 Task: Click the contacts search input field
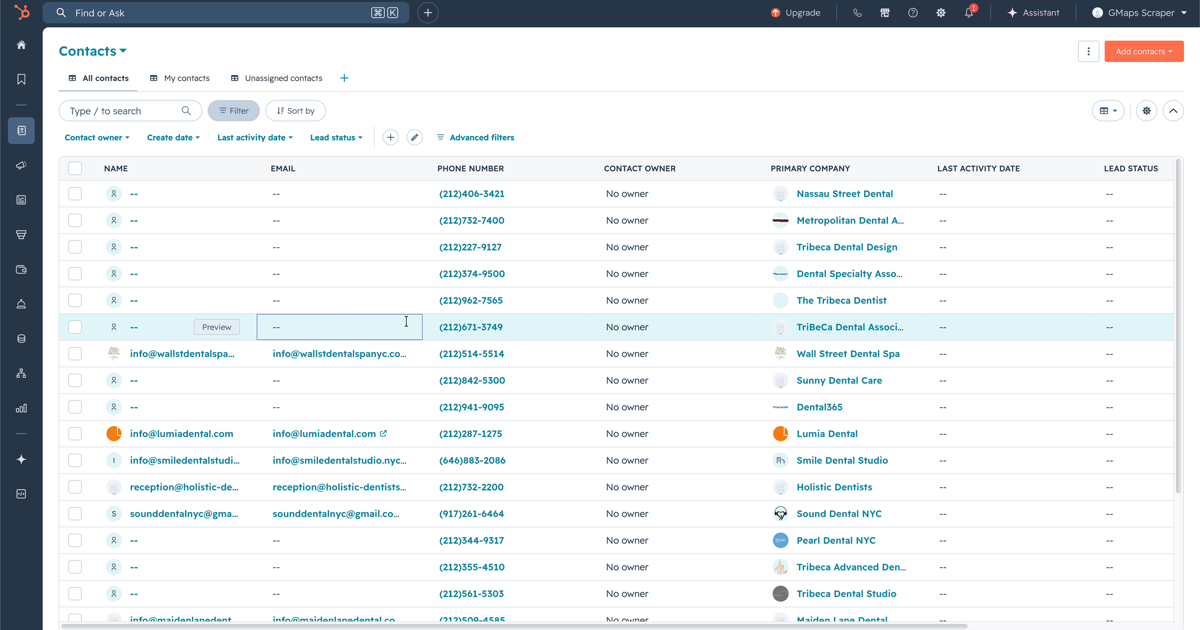click(x=130, y=111)
